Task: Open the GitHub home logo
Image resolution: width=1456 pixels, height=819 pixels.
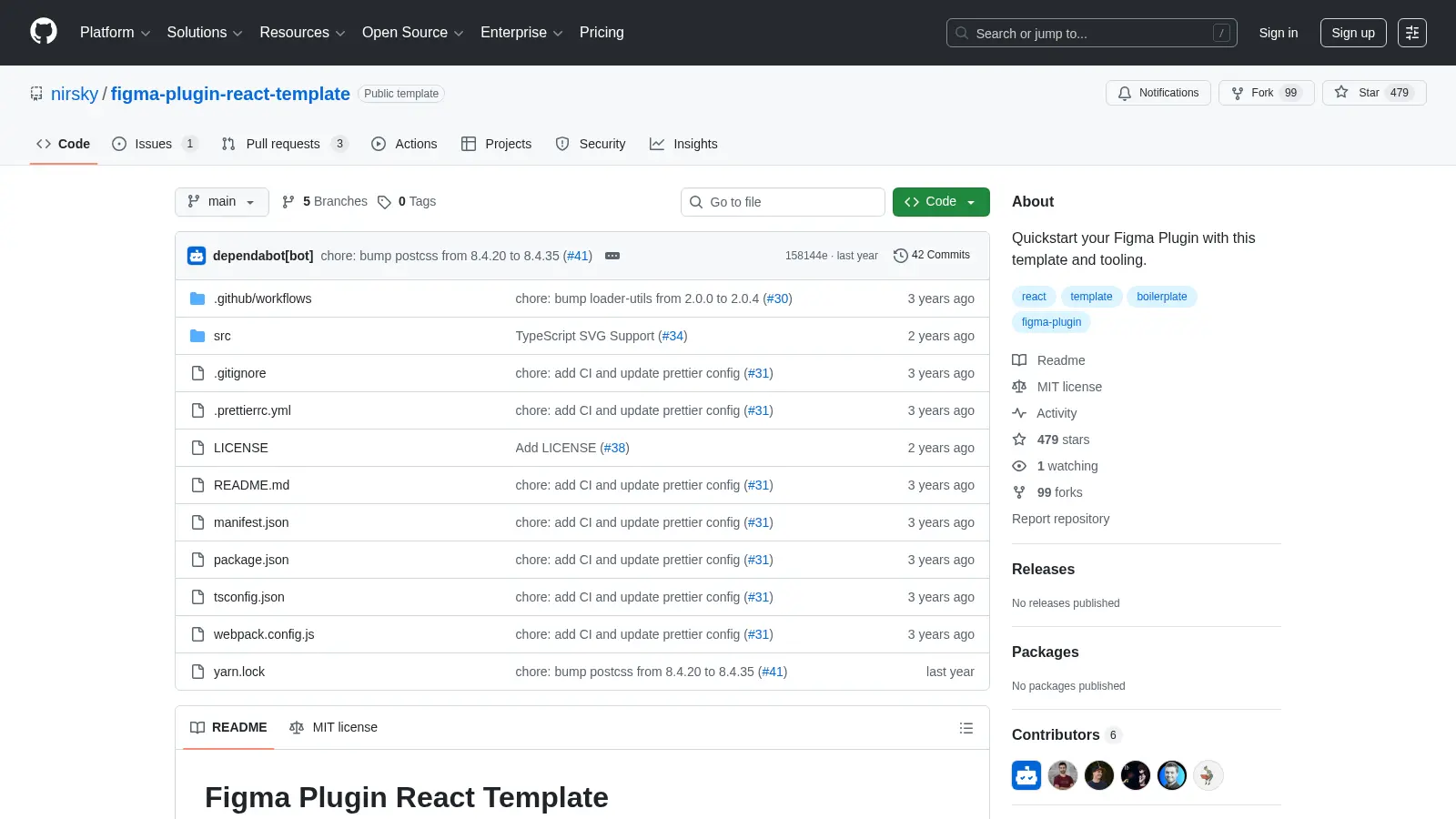Action: [44, 32]
